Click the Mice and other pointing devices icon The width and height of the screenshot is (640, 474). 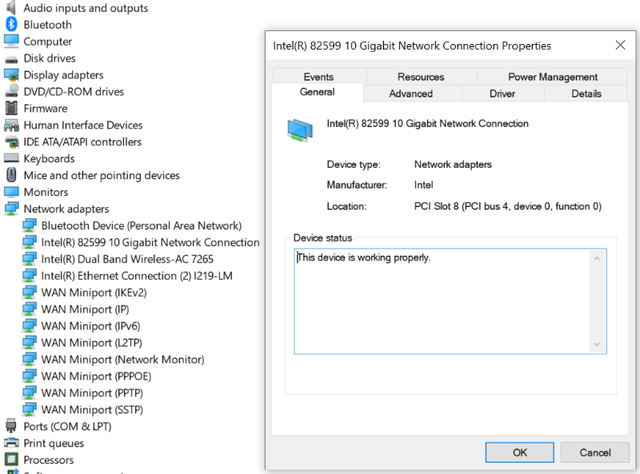tap(11, 175)
